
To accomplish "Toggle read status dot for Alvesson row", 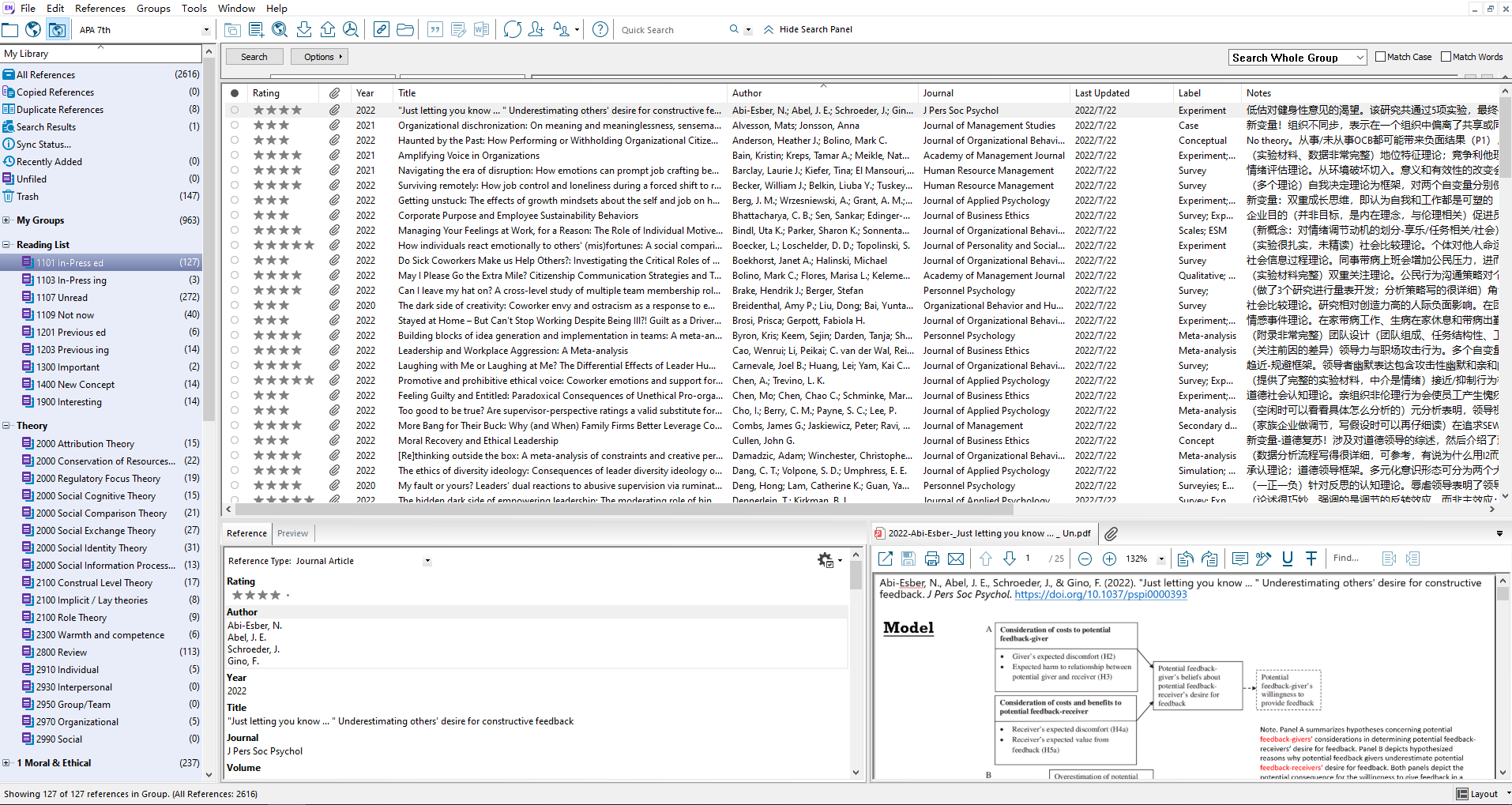I will tap(235, 125).
